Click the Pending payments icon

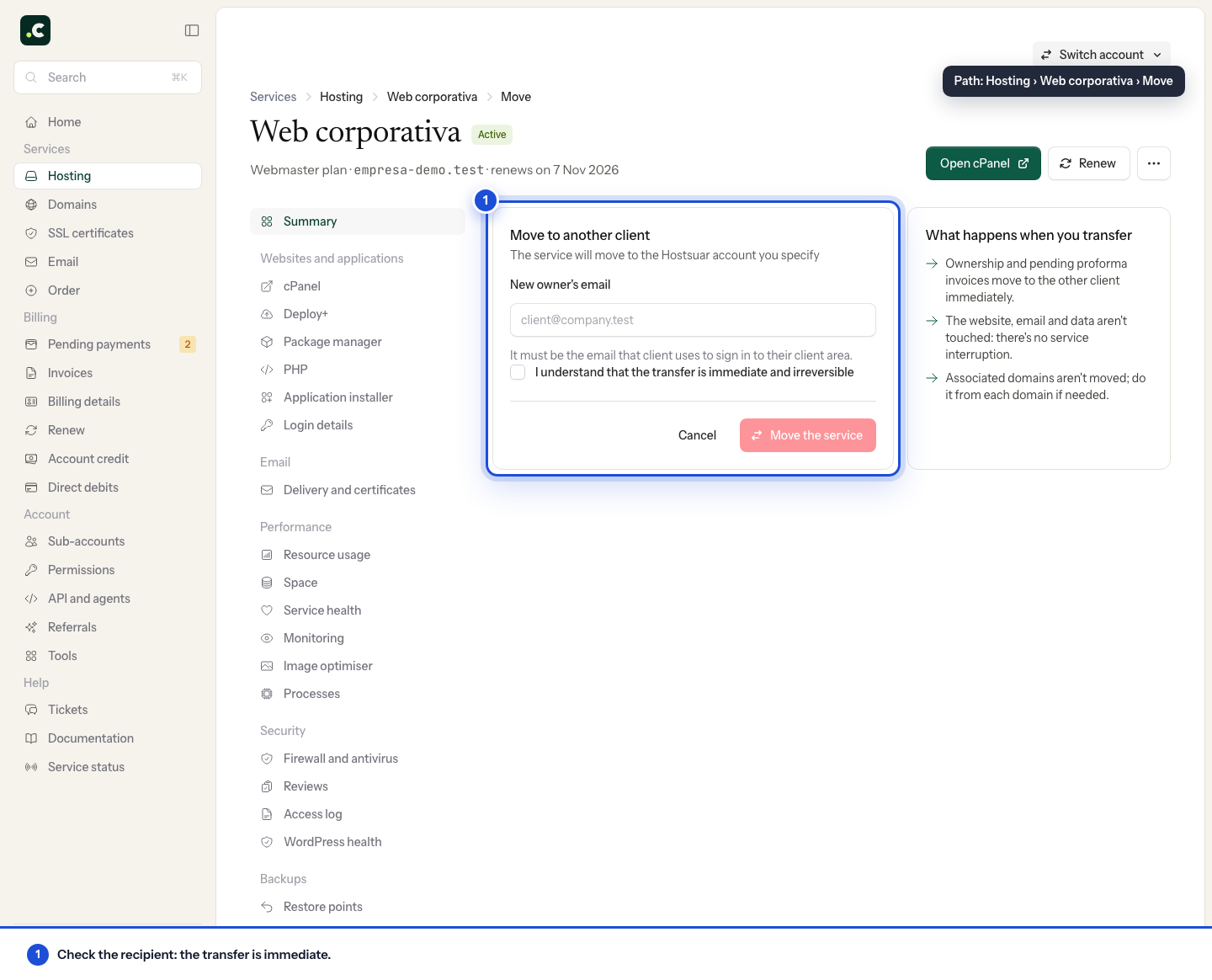coord(31,344)
